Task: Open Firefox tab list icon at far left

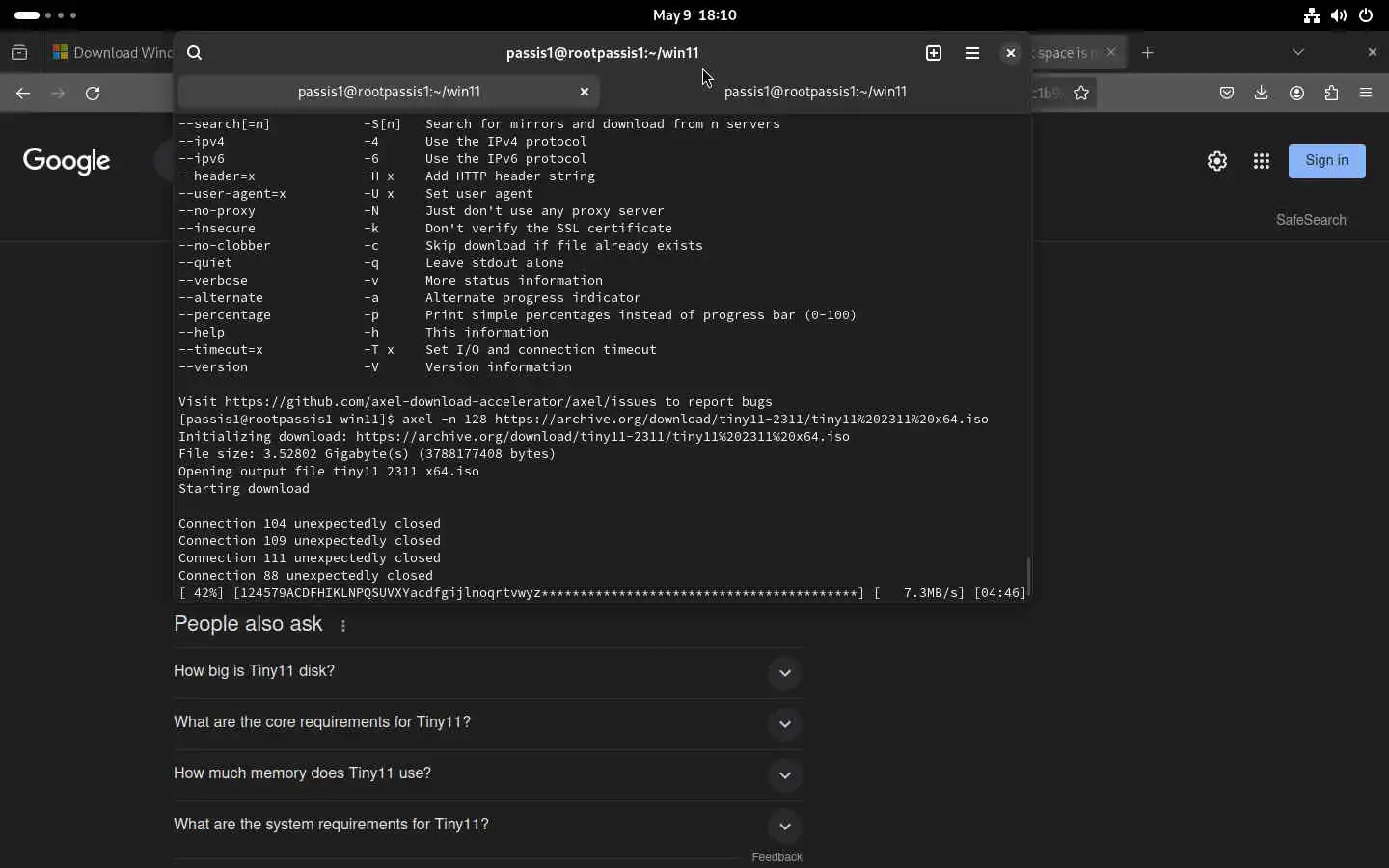Action: click(x=19, y=53)
